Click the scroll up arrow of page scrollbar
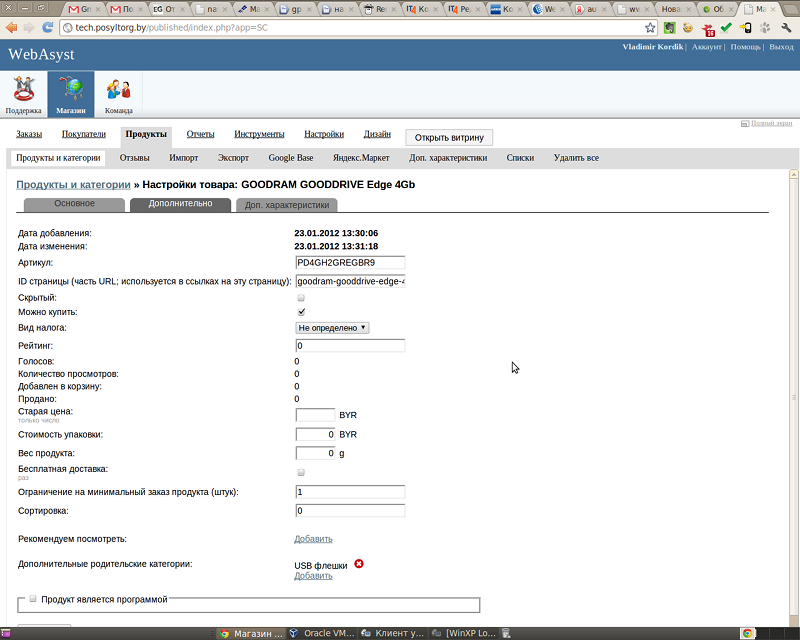800x640 pixels. 793,175
